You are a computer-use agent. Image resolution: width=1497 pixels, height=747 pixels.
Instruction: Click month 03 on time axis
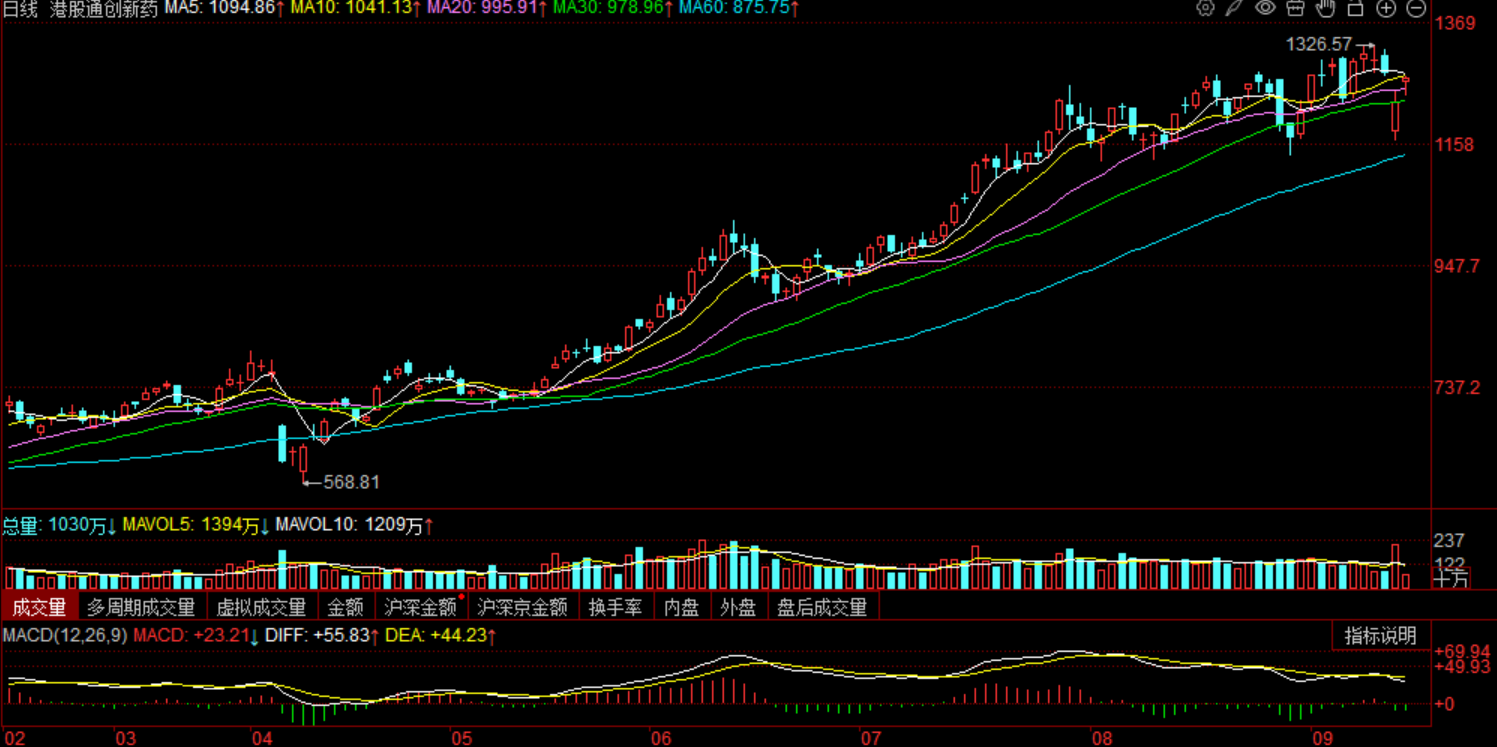tap(125, 738)
